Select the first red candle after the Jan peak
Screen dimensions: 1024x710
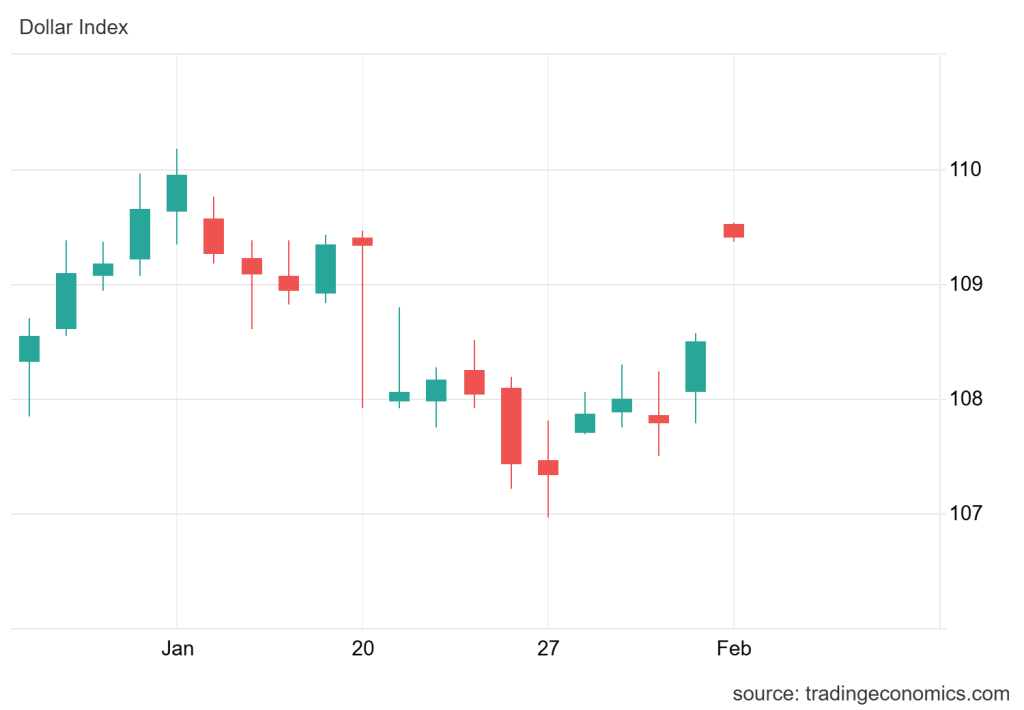pos(214,236)
